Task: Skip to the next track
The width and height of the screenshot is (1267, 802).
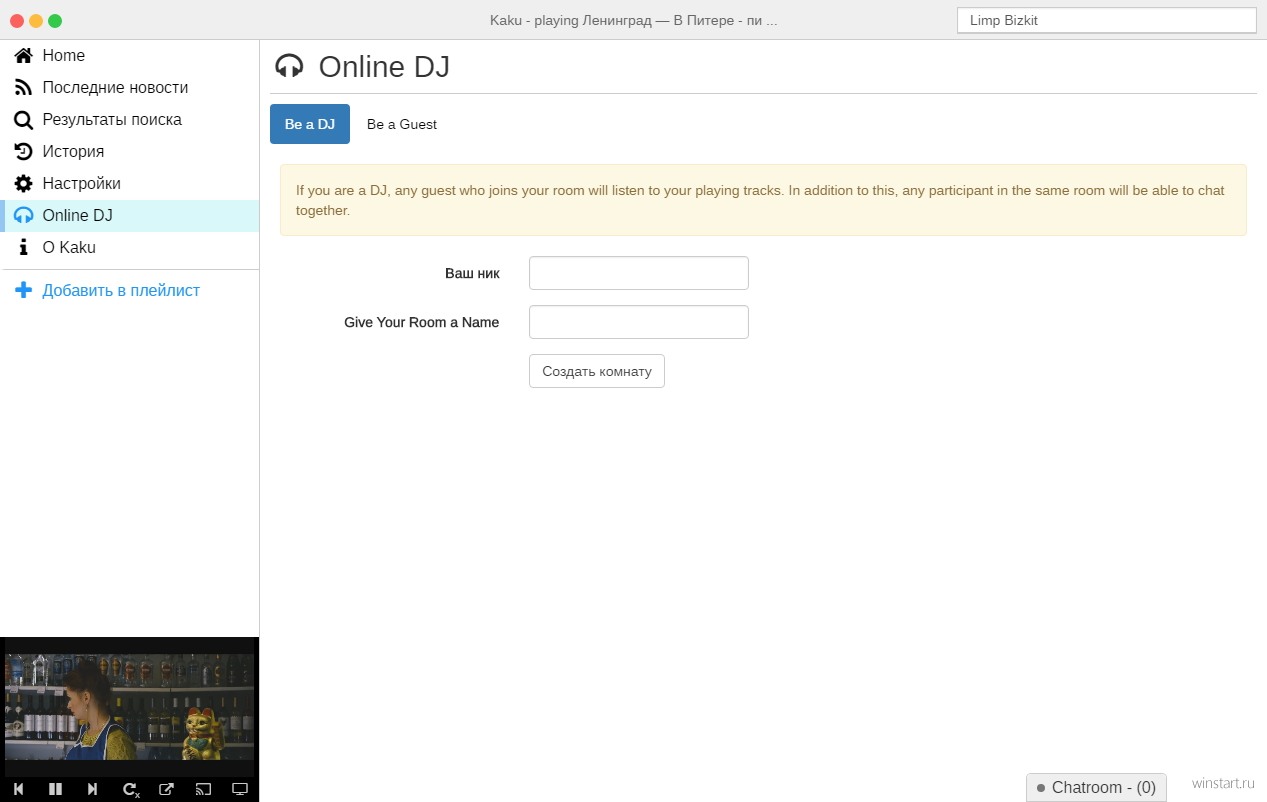Action: click(92, 789)
